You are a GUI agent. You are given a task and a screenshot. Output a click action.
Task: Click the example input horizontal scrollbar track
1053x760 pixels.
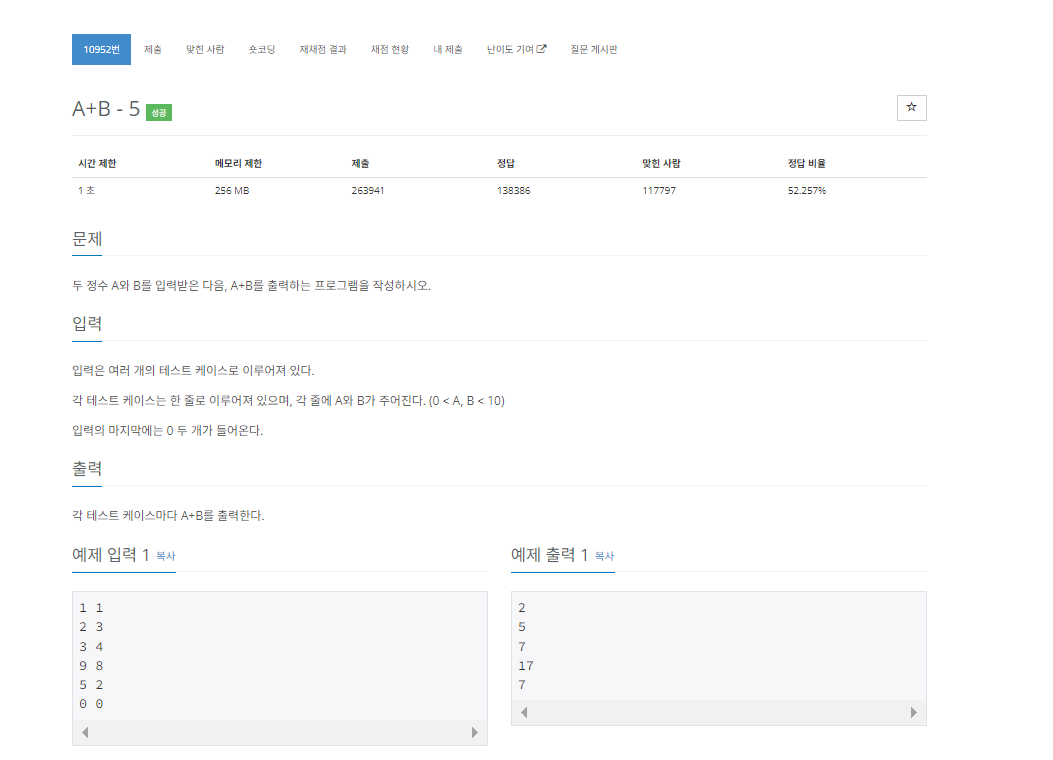coord(280,732)
